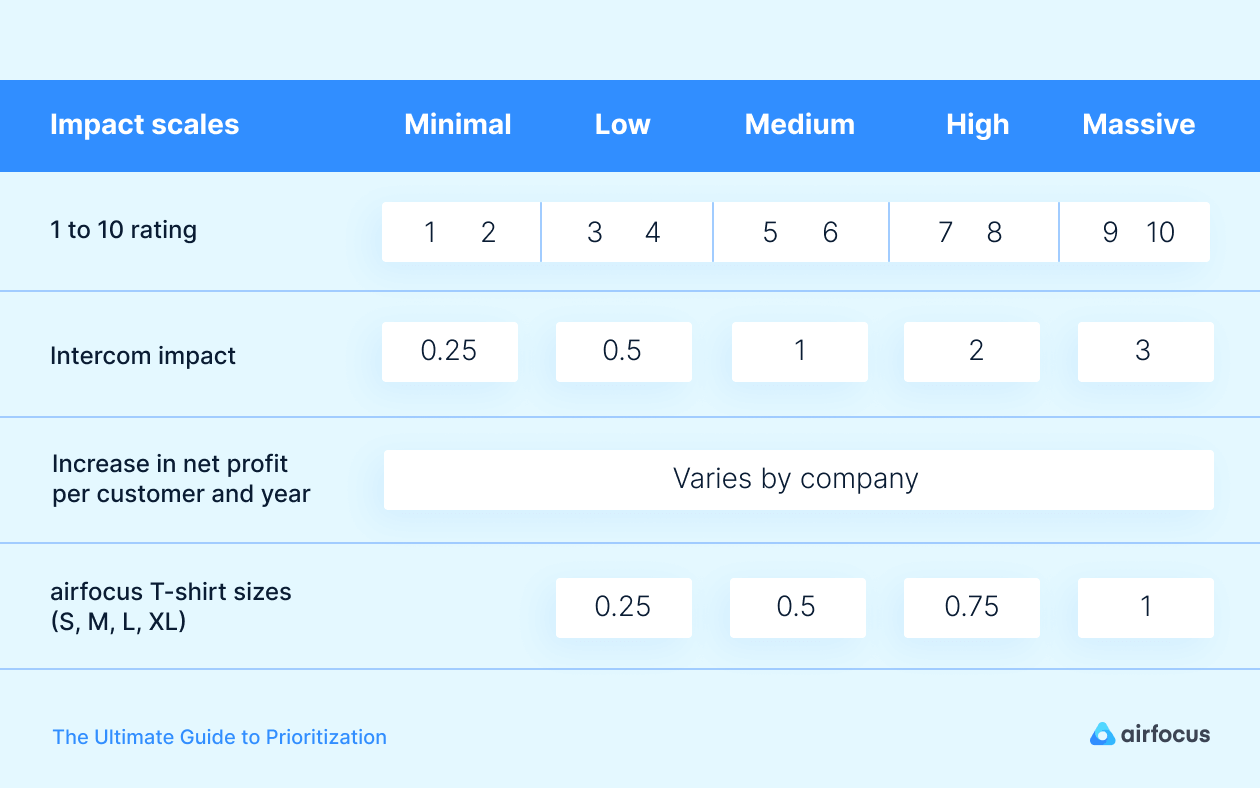
Task: Select the Minimal column header
Action: click(x=457, y=125)
